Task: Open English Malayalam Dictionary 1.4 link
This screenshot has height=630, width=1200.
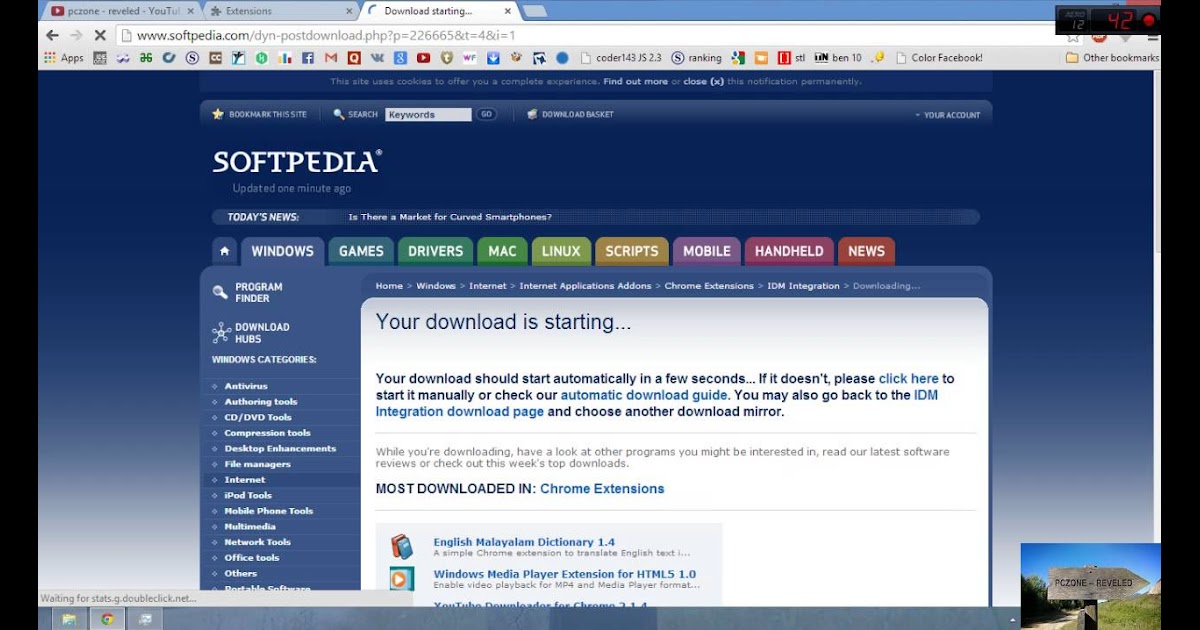Action: coord(524,542)
